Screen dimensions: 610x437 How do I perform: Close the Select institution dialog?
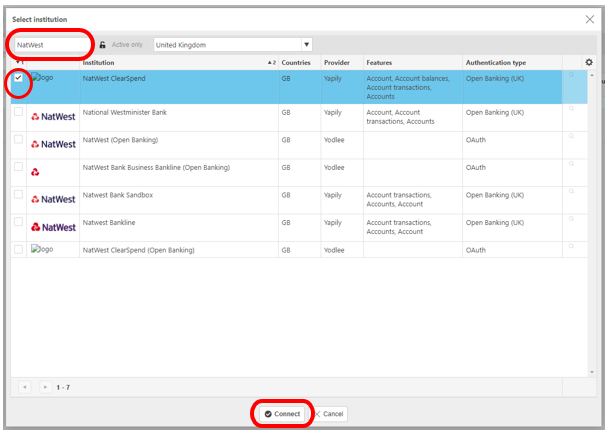pyautogui.click(x=589, y=19)
